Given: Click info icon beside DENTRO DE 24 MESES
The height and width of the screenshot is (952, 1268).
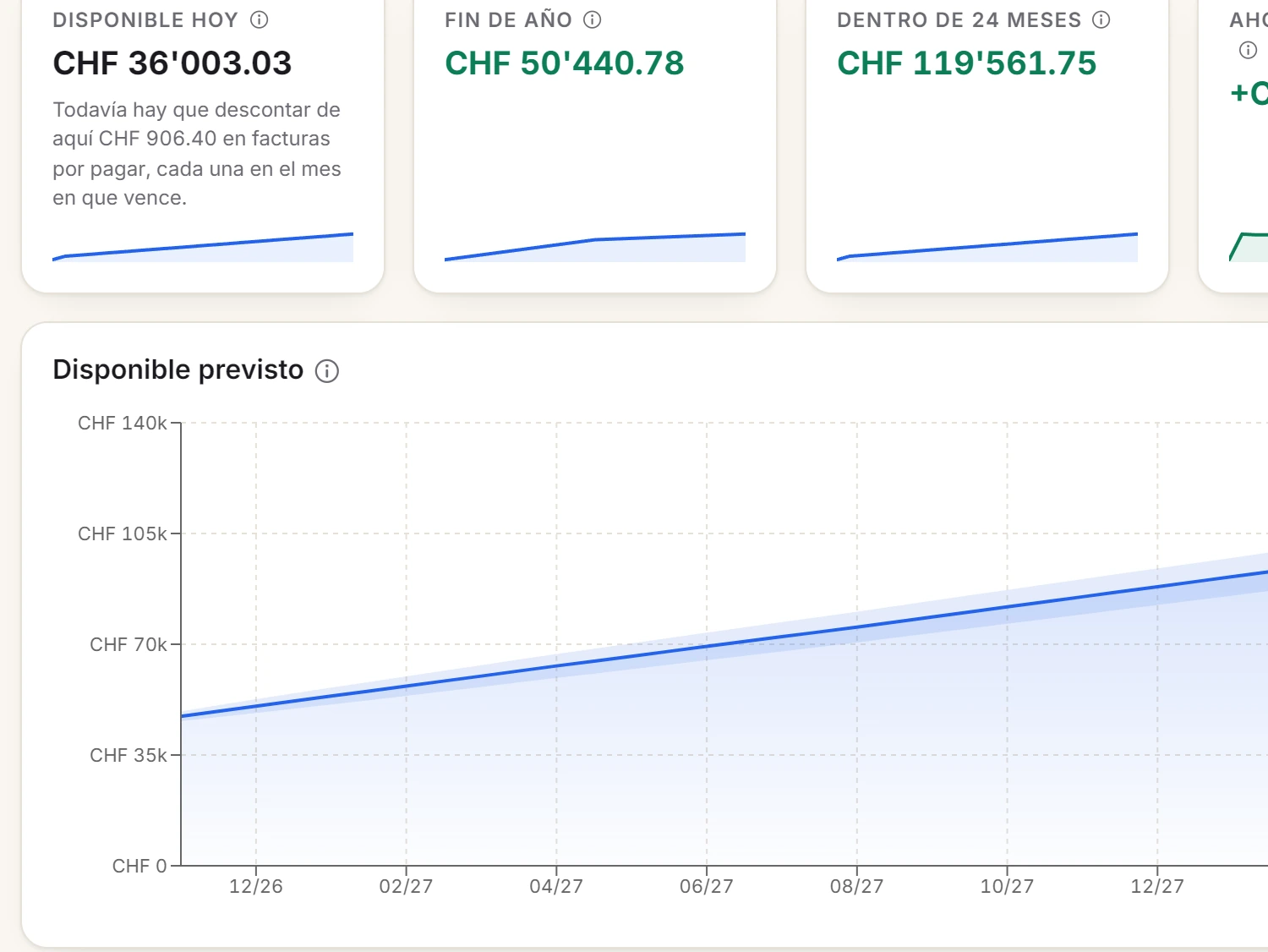Looking at the screenshot, I should (1101, 19).
